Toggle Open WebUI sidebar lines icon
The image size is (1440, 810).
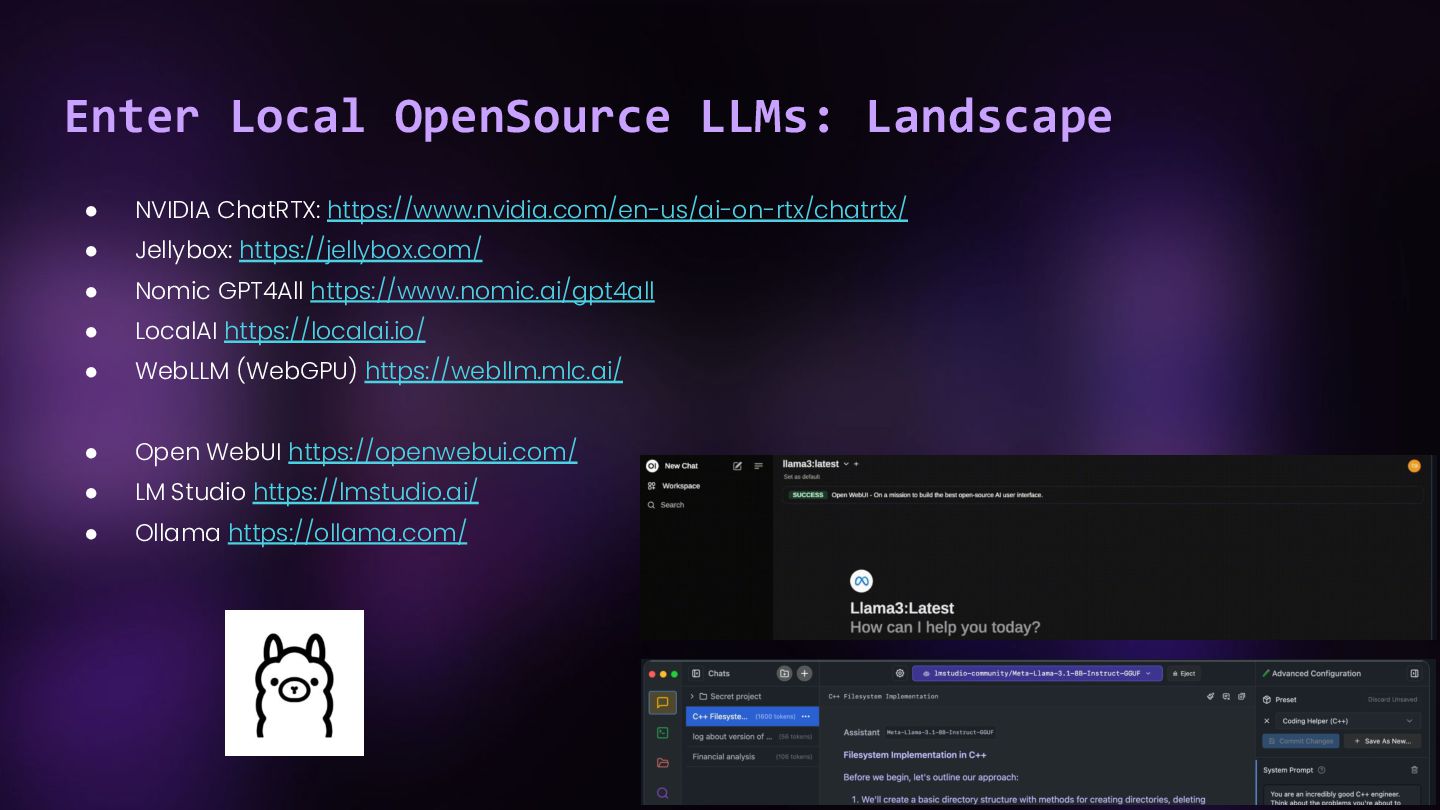[758, 466]
